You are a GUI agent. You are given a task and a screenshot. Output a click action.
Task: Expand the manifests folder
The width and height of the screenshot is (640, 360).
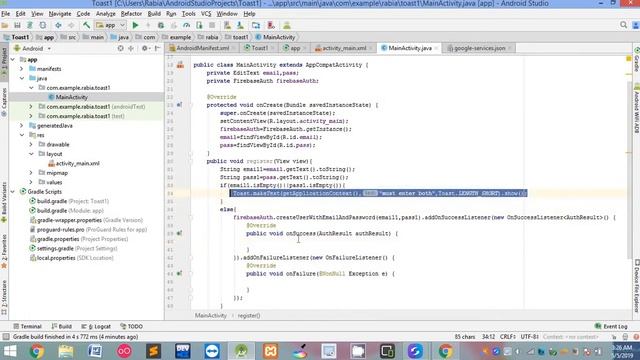click(x=22, y=69)
